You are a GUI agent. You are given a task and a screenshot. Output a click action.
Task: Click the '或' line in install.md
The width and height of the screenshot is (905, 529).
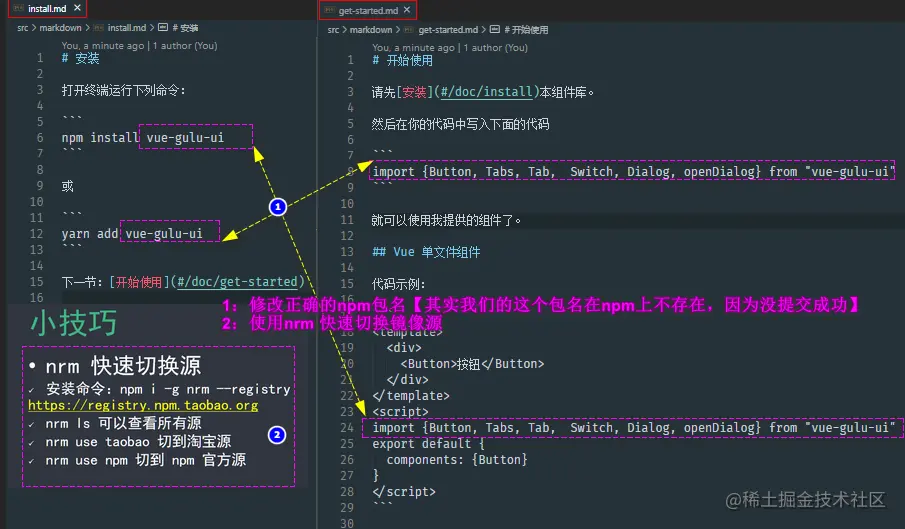tap(68, 186)
